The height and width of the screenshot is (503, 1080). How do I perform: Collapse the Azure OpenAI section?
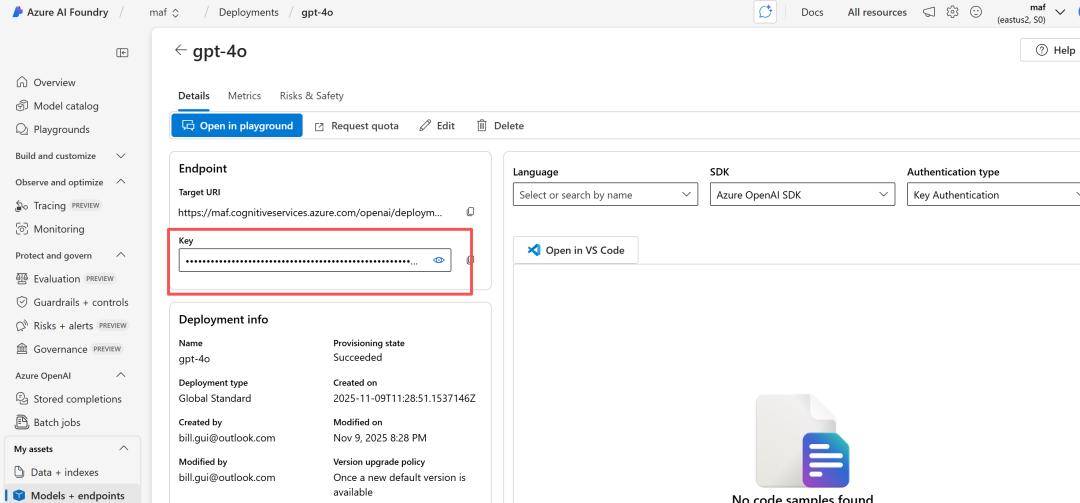click(121, 376)
